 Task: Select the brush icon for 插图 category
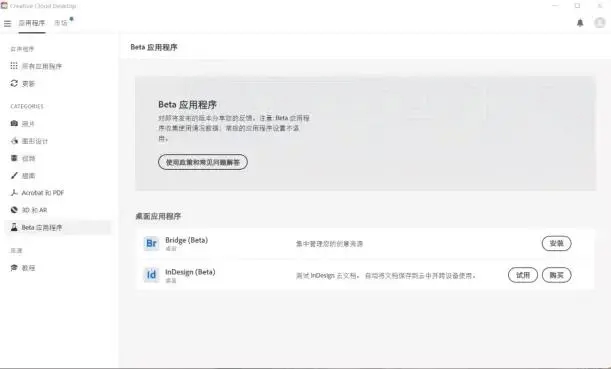tap(14, 175)
